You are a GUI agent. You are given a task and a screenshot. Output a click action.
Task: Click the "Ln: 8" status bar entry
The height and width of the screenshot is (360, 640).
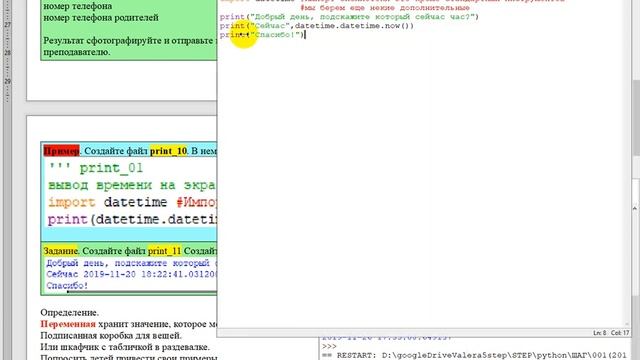pos(599,333)
